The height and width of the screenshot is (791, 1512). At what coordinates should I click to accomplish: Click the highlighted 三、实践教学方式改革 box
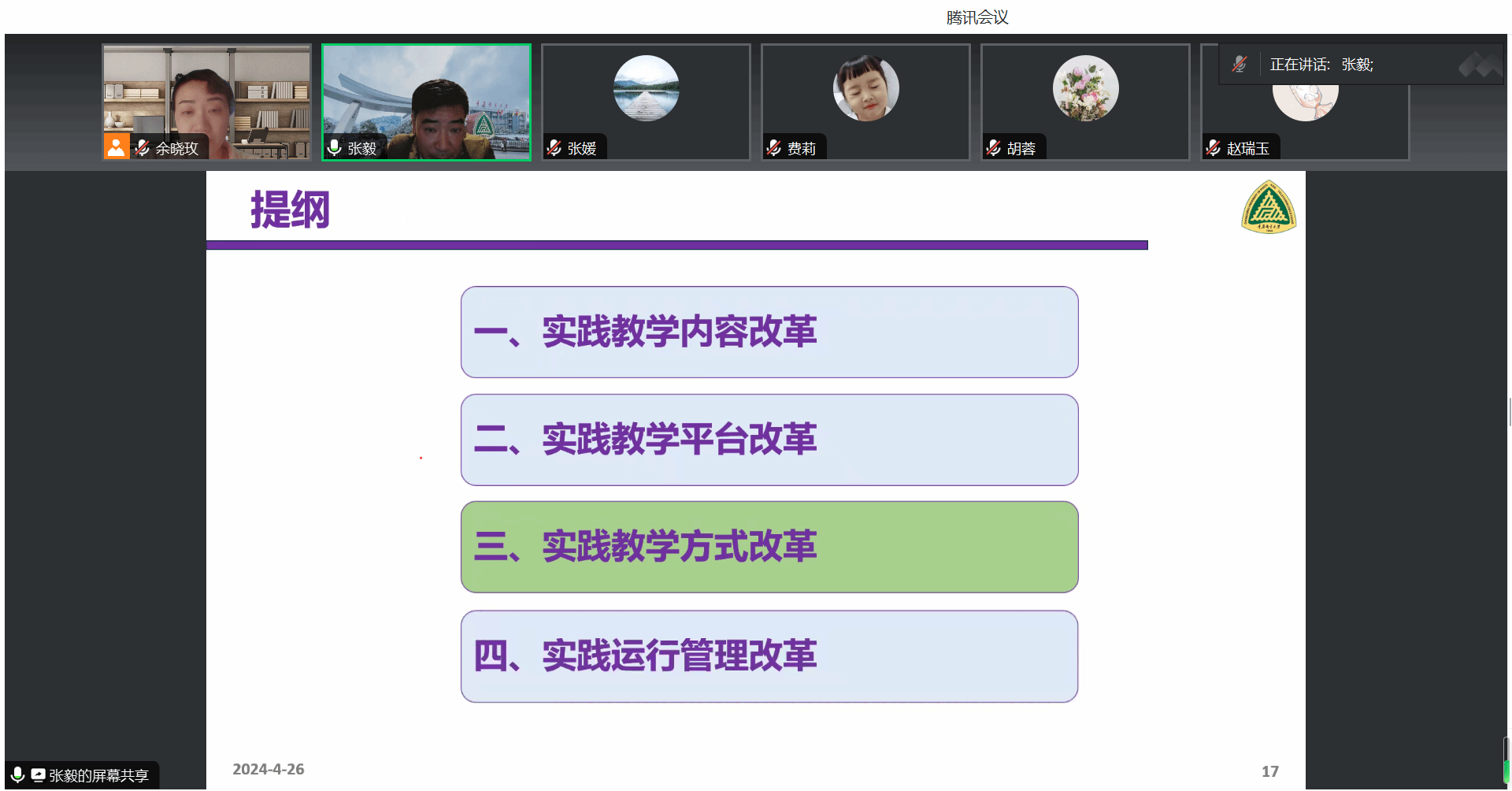(x=769, y=547)
